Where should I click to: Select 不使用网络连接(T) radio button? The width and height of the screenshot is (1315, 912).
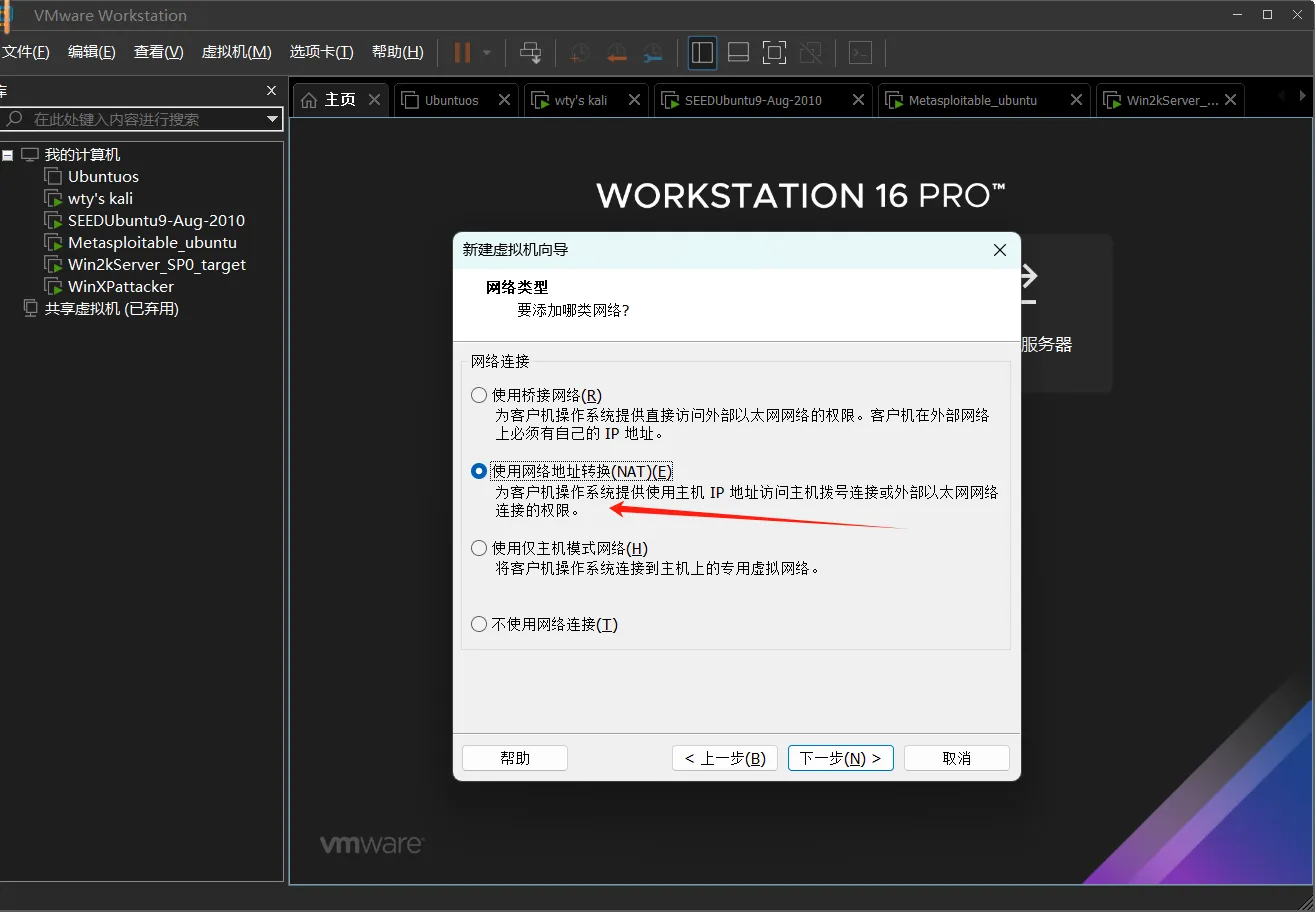click(479, 624)
